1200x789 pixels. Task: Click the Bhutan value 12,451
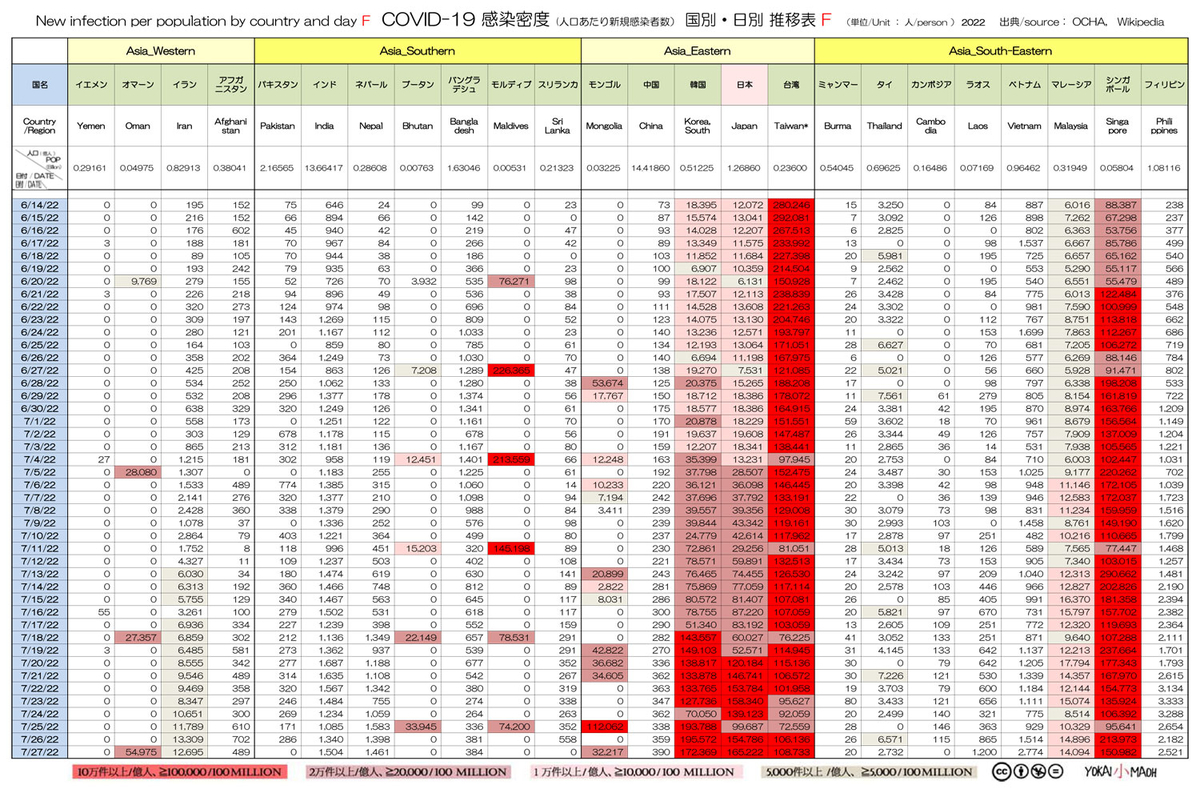point(418,460)
